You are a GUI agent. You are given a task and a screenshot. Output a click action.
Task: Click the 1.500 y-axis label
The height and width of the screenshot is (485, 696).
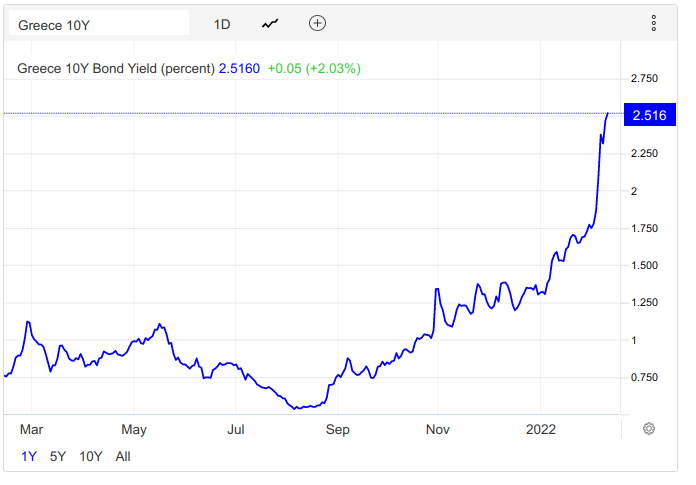645,265
